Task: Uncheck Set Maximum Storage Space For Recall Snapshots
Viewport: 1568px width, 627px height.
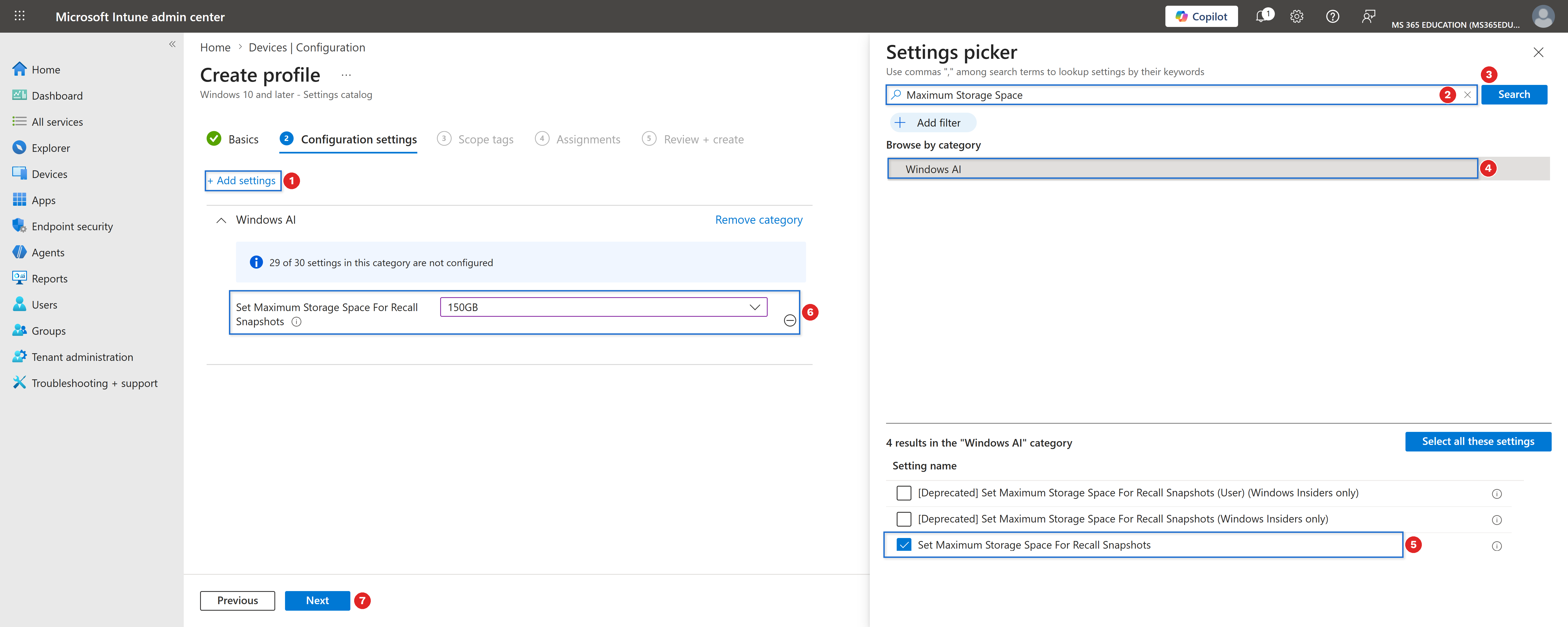Action: (x=904, y=545)
